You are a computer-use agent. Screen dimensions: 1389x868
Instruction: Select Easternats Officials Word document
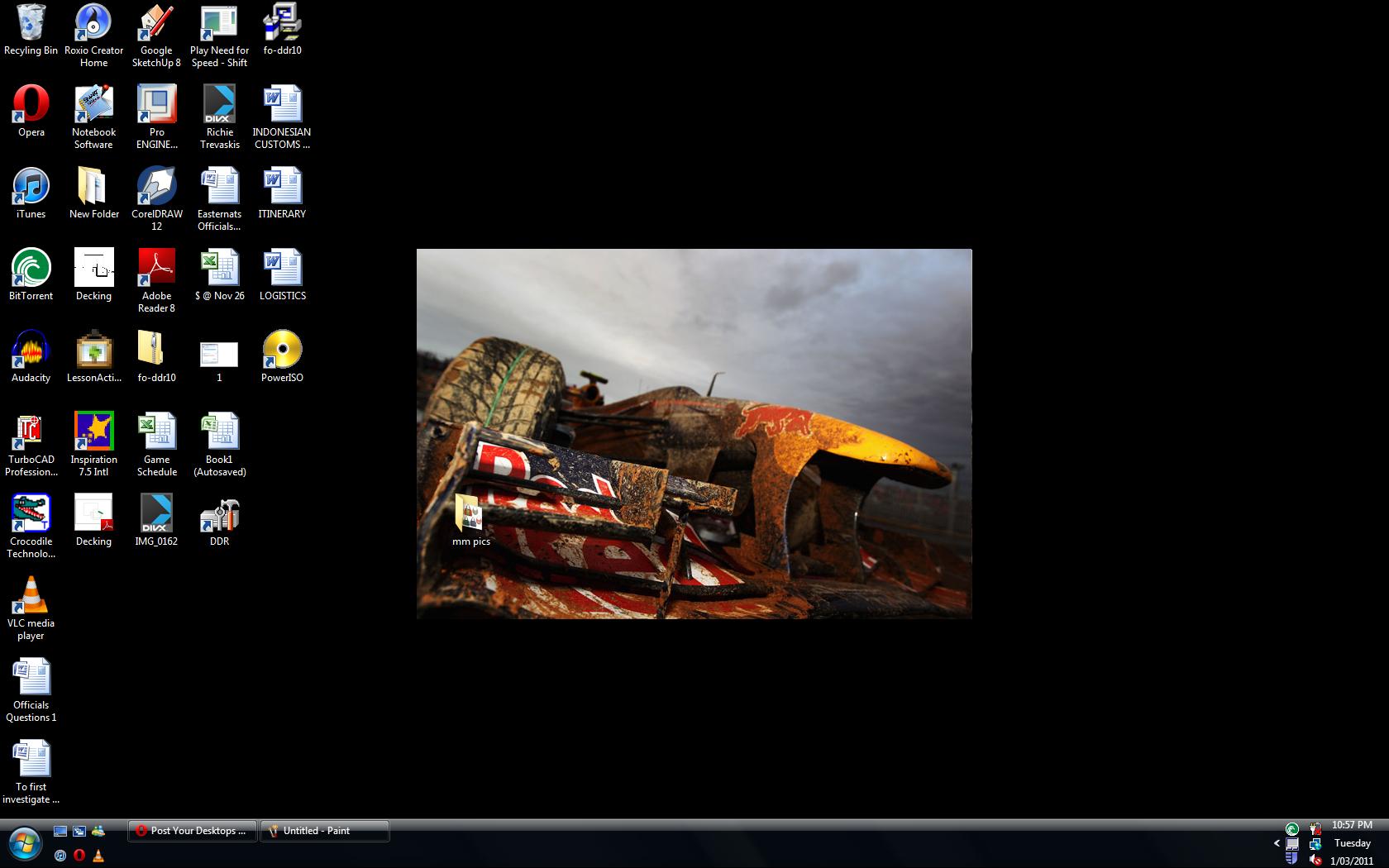pyautogui.click(x=219, y=199)
